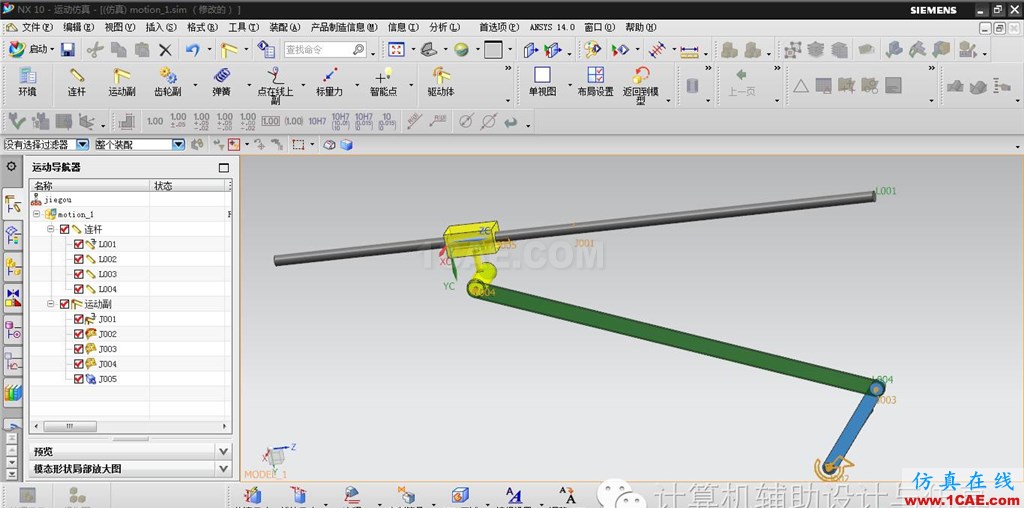The height and width of the screenshot is (508, 1024).
Task: Select the 点在线上副 tool
Action: pos(275,86)
